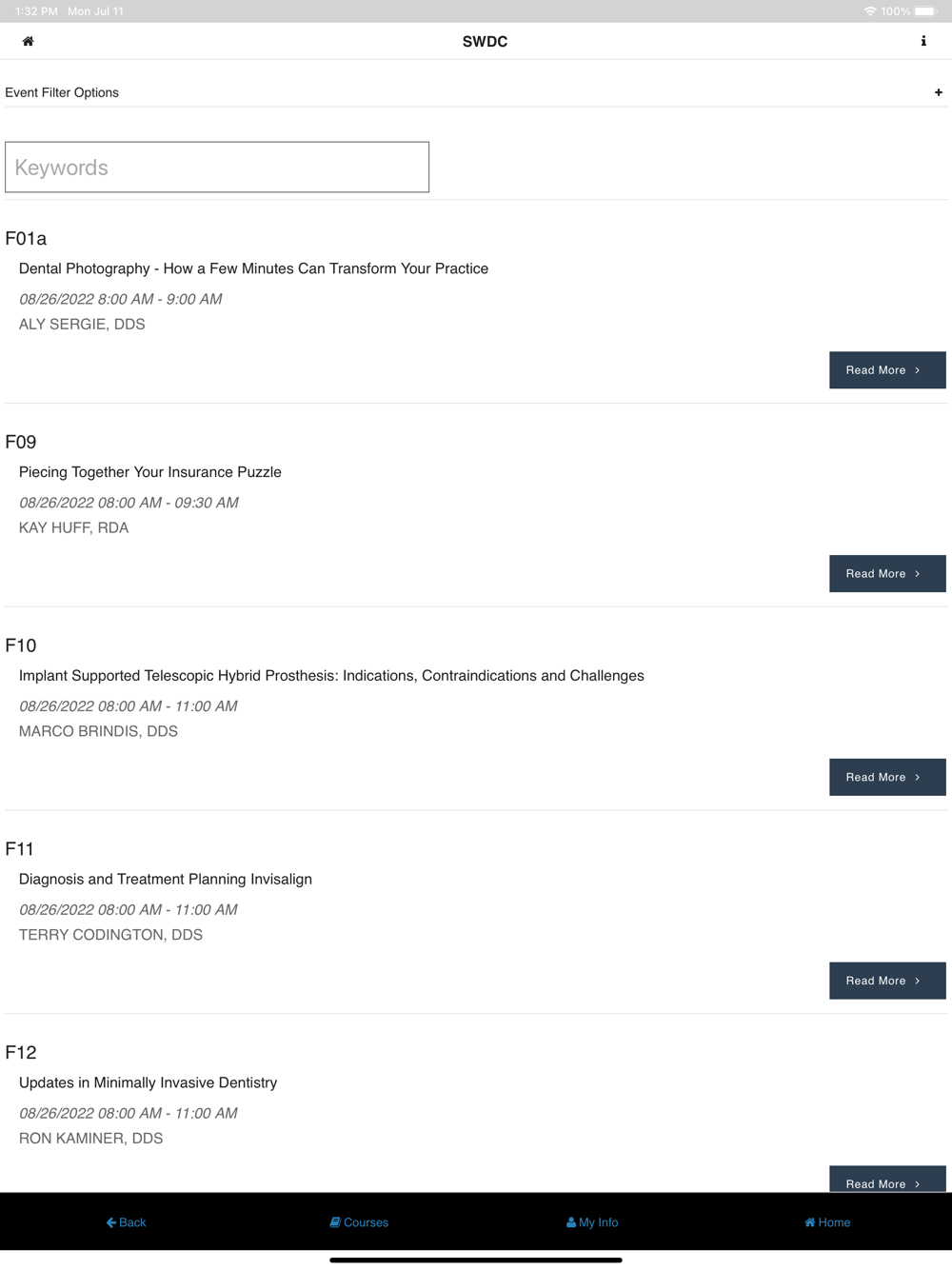This screenshot has width=952, height=1270.
Task: Open Read More for Insurance Puzzle course
Action: (886, 574)
